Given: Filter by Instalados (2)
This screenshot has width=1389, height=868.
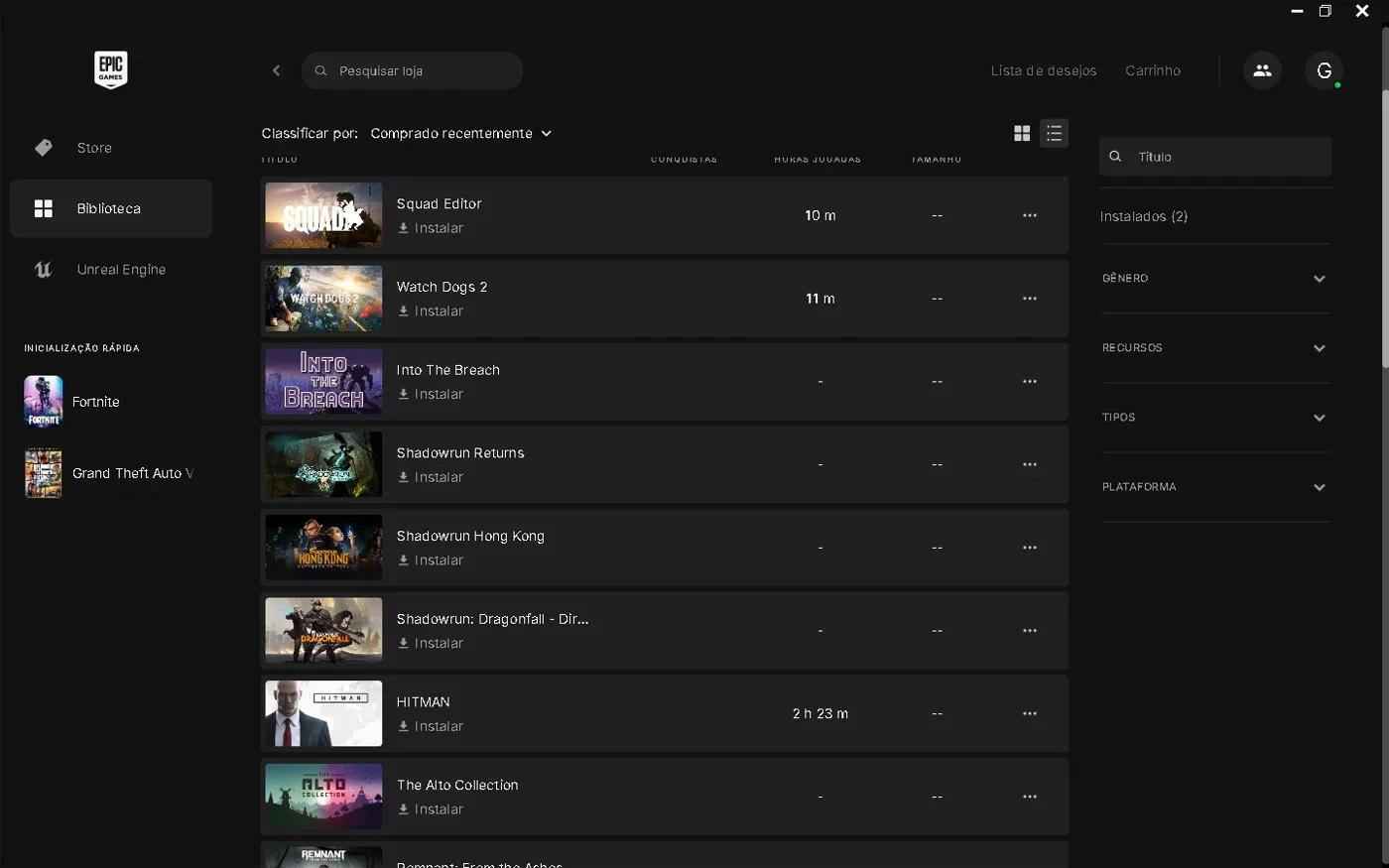Looking at the screenshot, I should [1144, 216].
